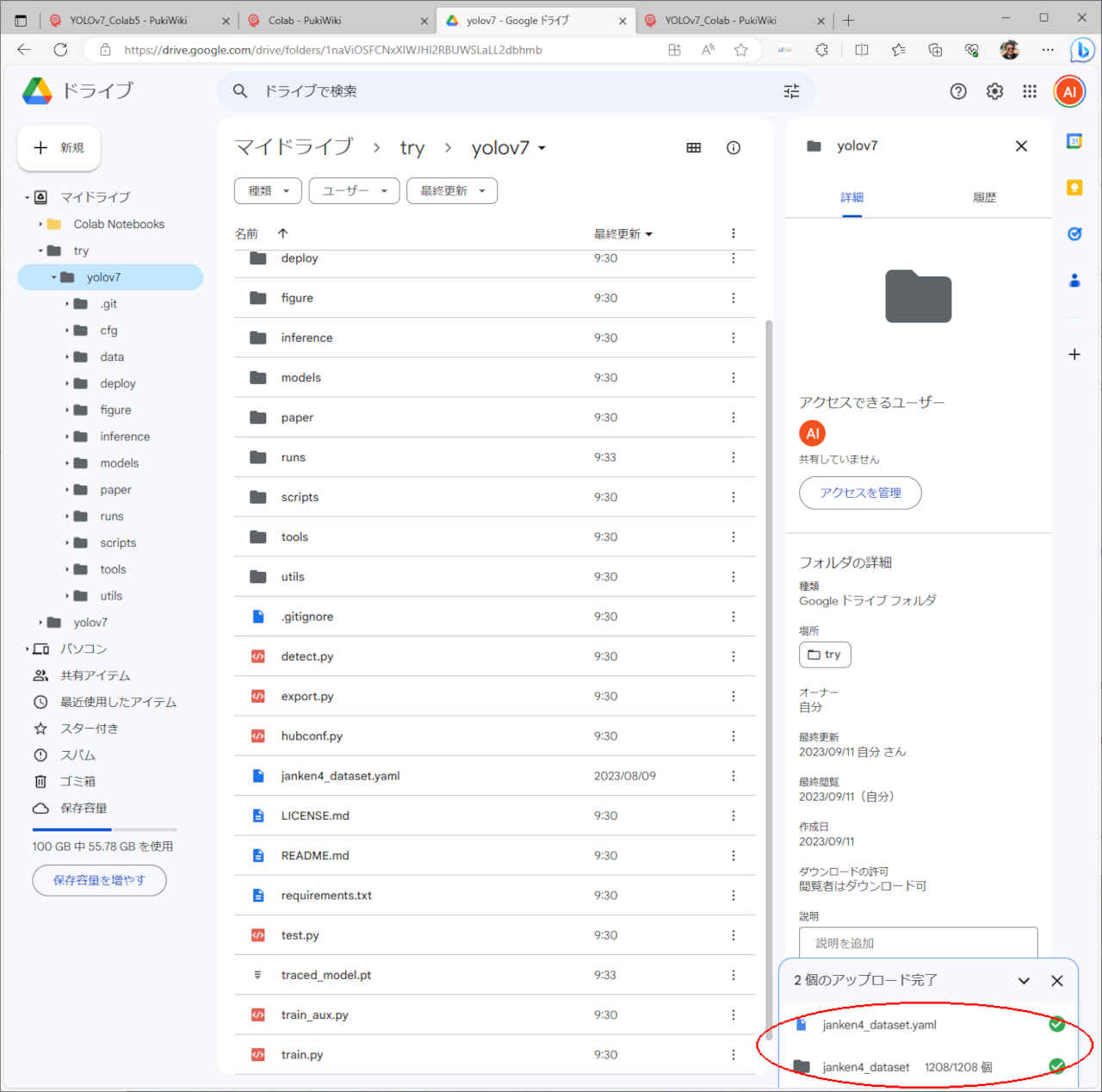Open Google Drive settings gear

(994, 91)
